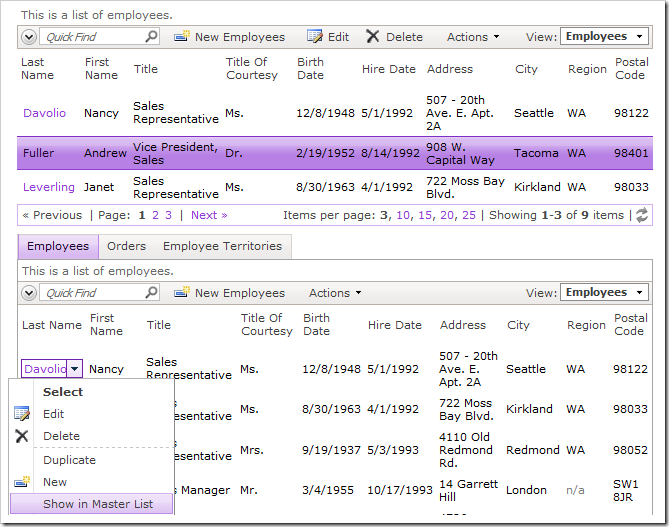Click the dropdown arrow next to Davolio

[x=75, y=369]
